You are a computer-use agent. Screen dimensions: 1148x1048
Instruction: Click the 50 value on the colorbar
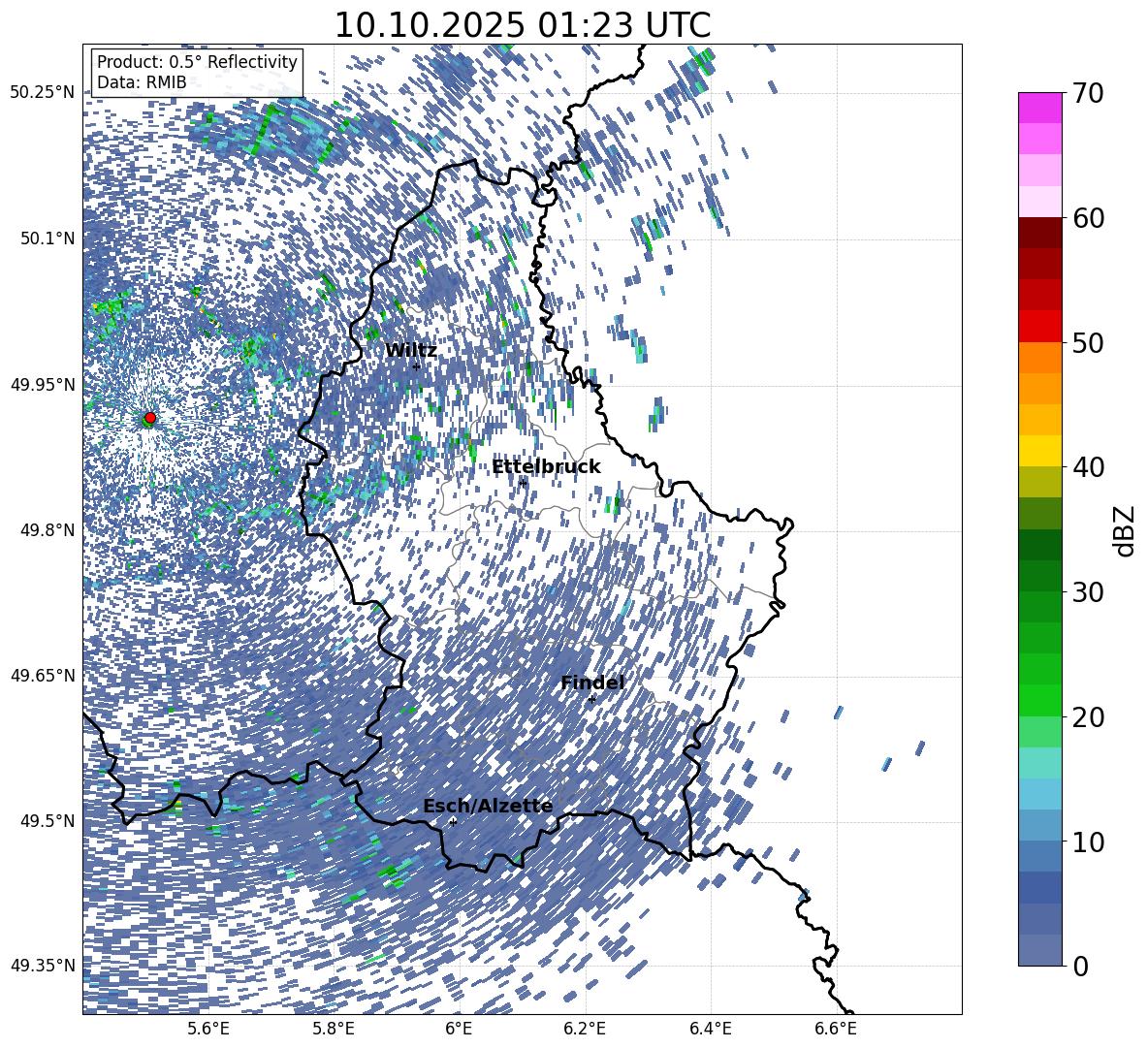point(1089,342)
